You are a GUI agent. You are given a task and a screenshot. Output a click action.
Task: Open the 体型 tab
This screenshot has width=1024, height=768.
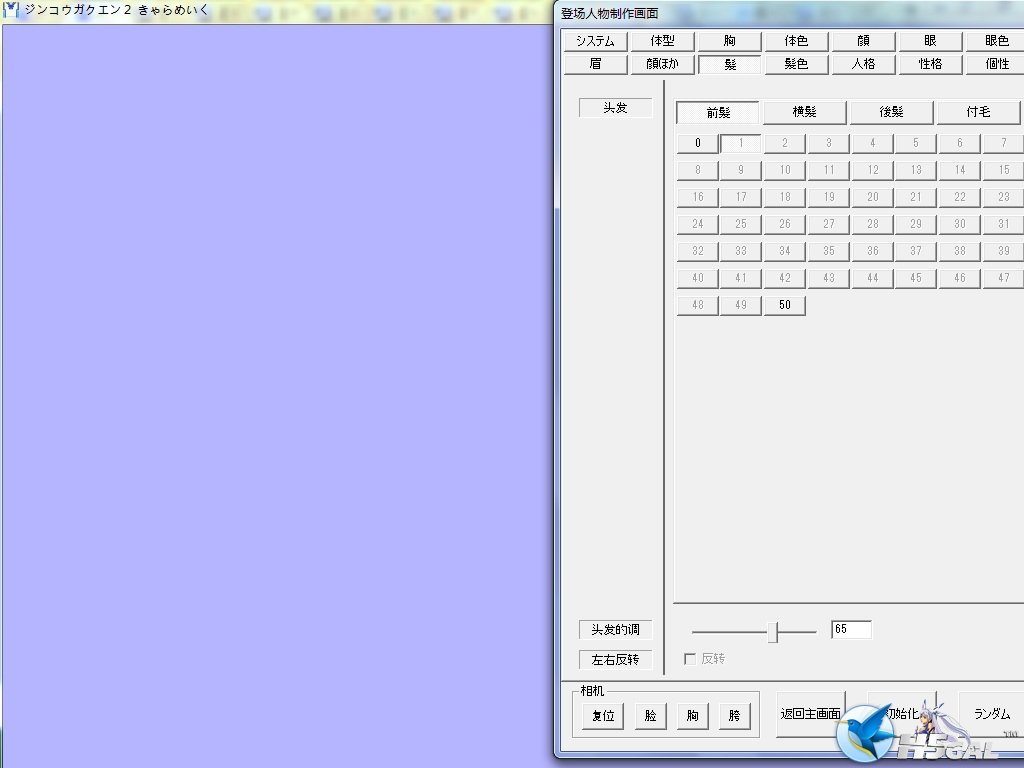click(x=662, y=41)
